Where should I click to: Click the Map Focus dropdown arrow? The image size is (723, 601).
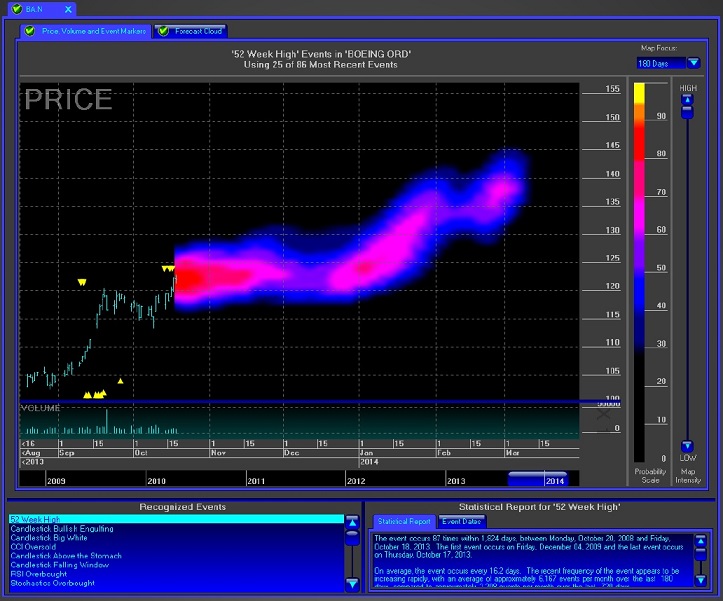click(693, 63)
